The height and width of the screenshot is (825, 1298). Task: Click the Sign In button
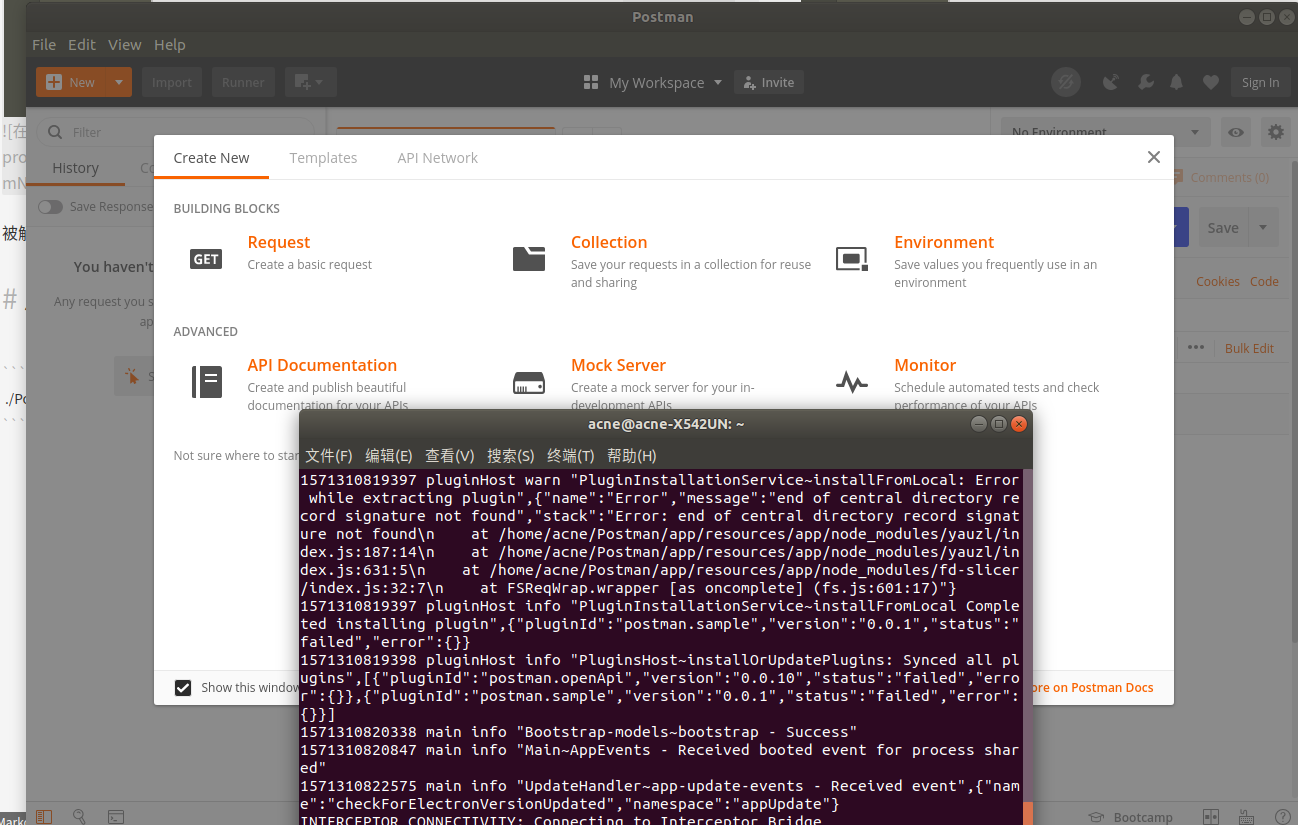click(1260, 82)
